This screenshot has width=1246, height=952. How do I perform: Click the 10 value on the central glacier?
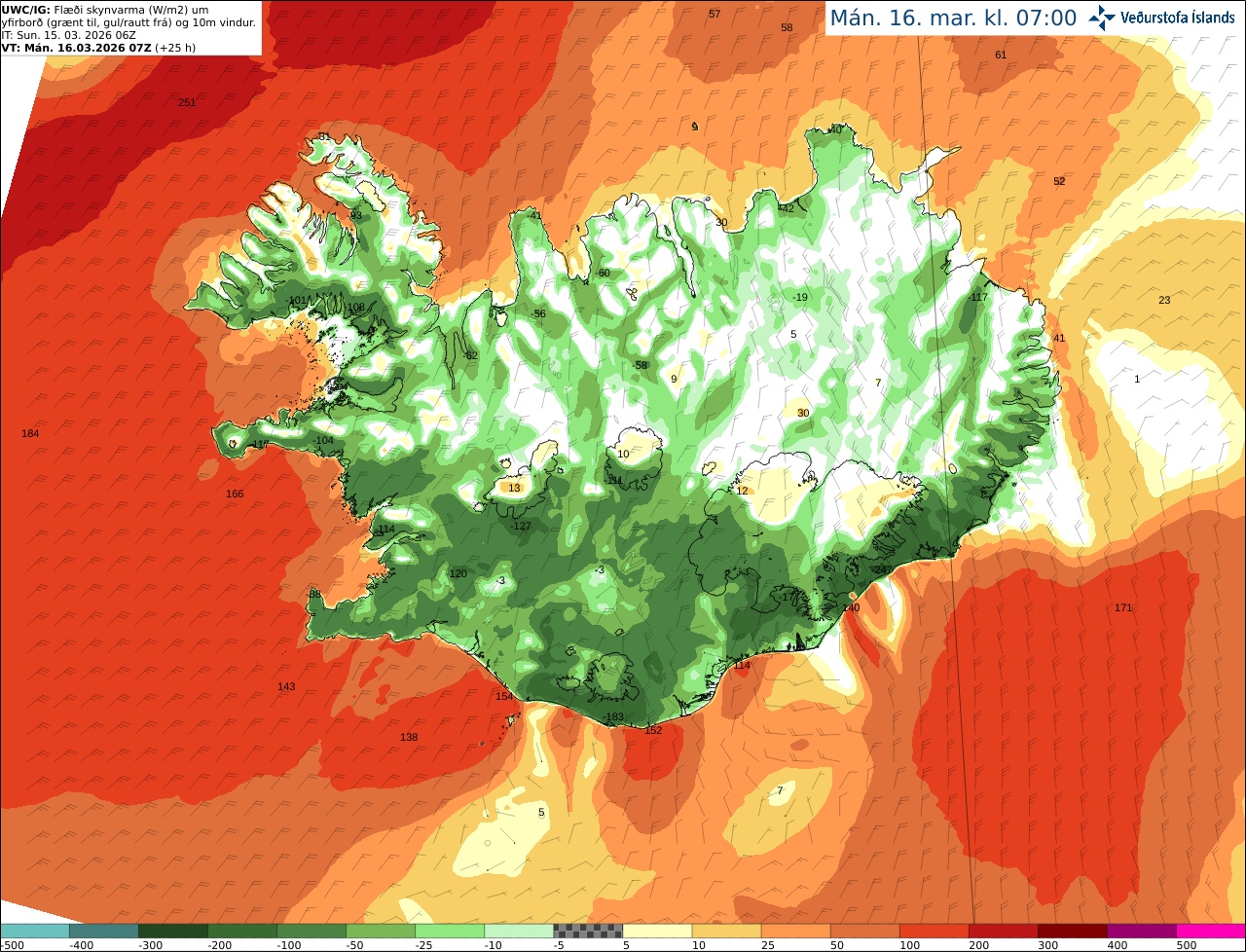point(623,454)
